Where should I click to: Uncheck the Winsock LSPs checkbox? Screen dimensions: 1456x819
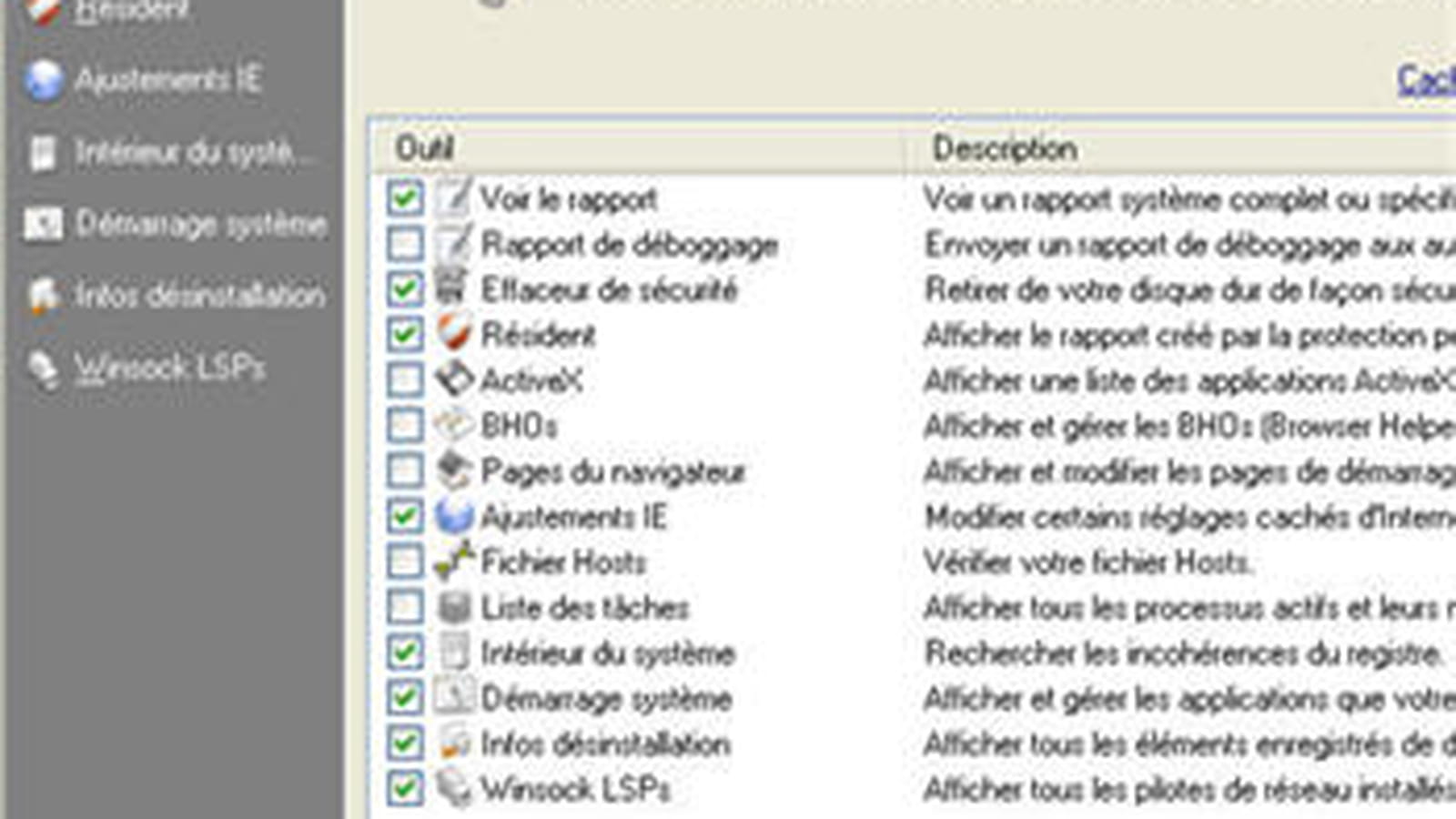pyautogui.click(x=405, y=788)
